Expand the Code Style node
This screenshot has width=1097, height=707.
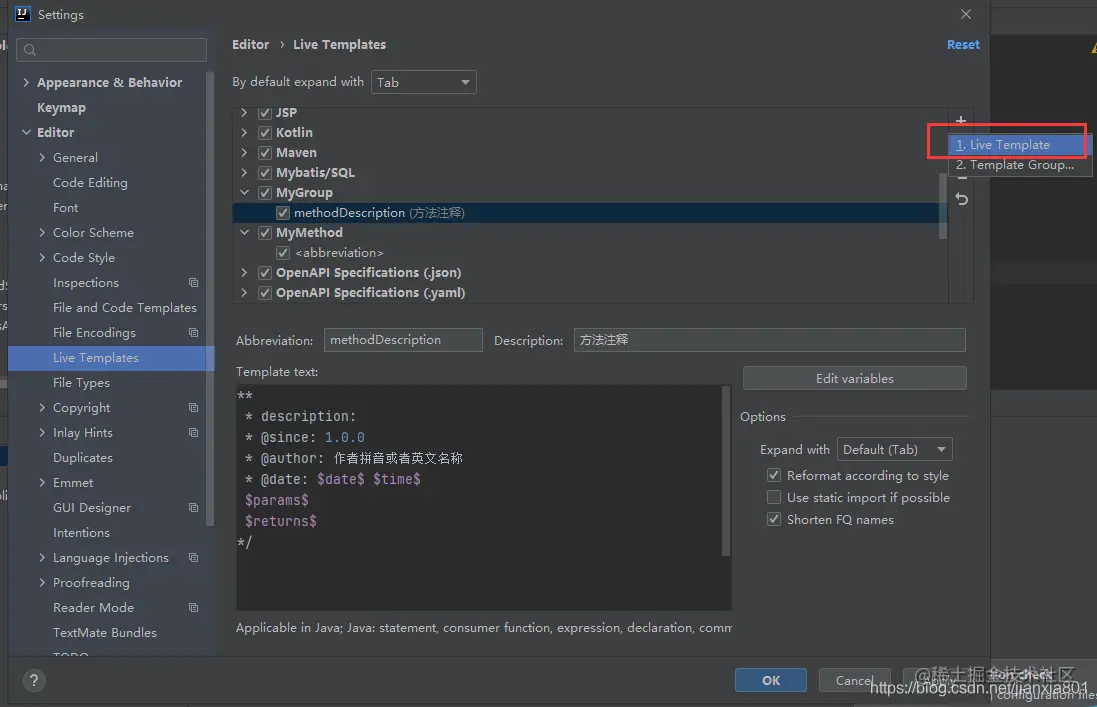coord(42,257)
